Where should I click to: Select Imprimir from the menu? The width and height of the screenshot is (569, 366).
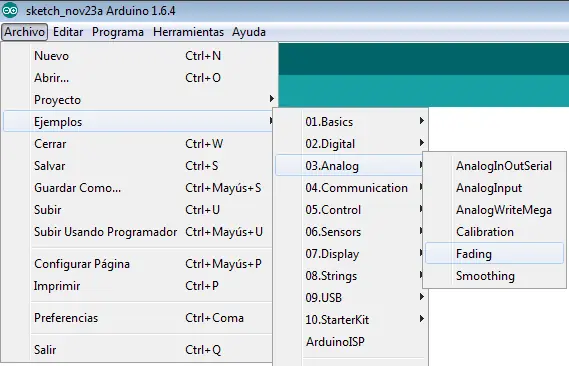138,286
